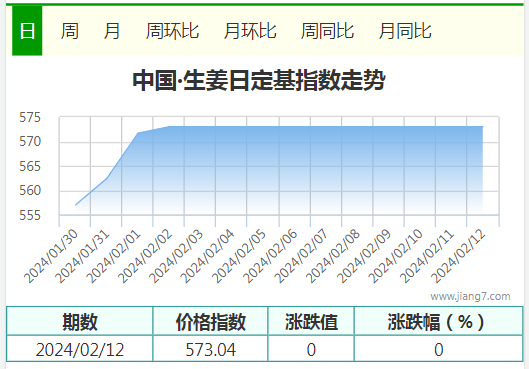
Task: Click the 2024/02/01 axis date label
Action: tap(114, 256)
